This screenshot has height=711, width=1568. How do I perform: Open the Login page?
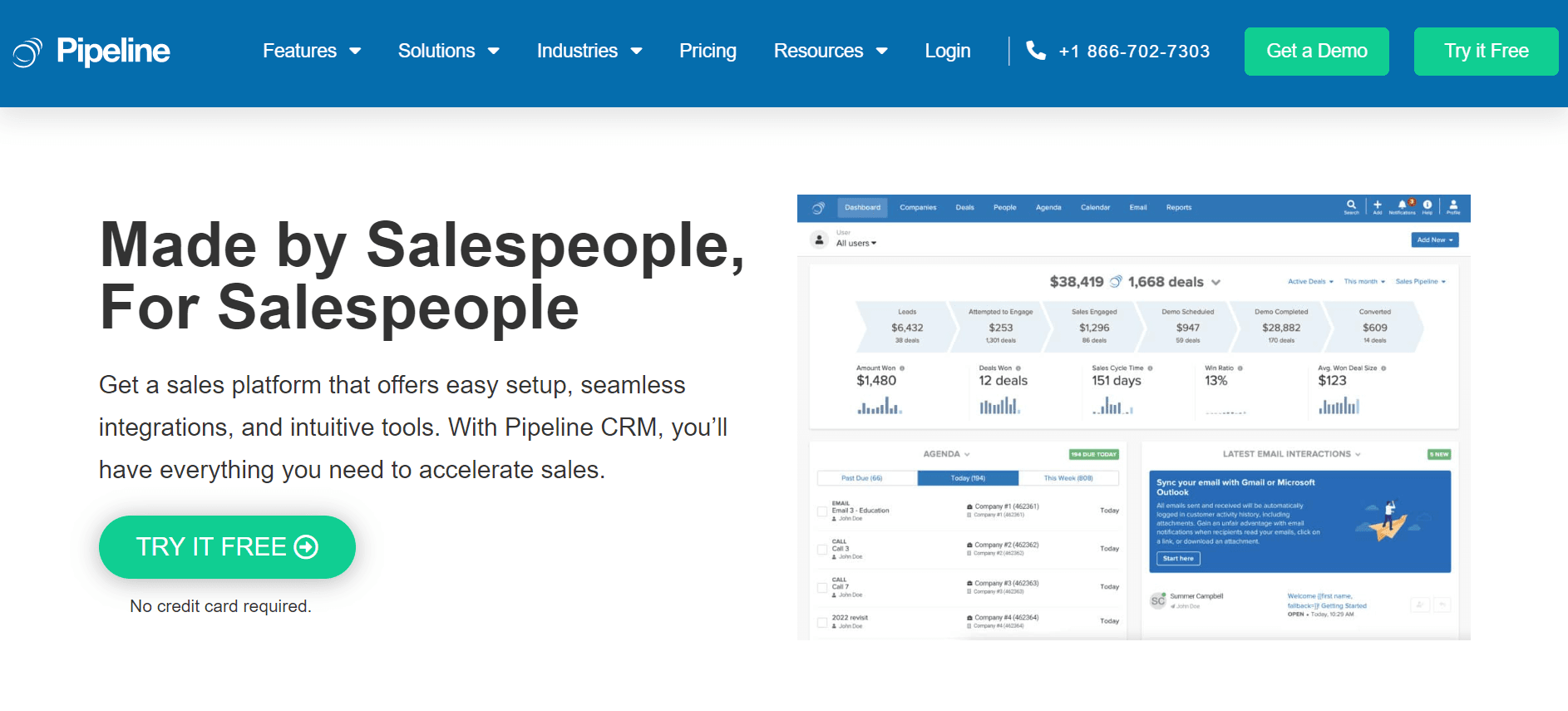pyautogui.click(x=948, y=51)
